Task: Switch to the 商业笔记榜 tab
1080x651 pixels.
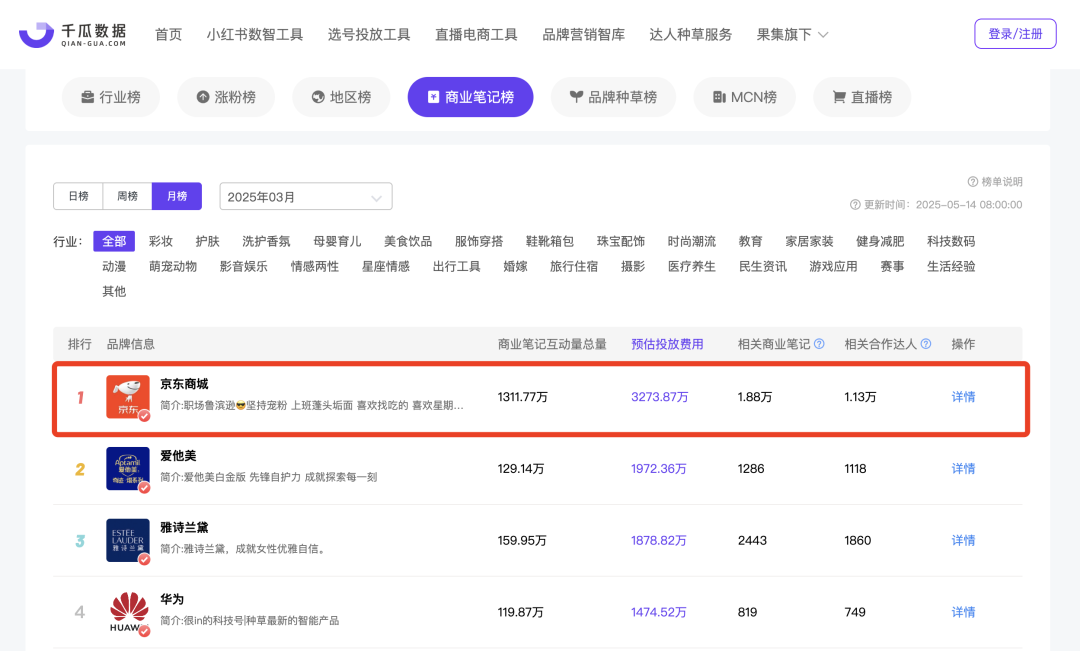Action: pos(470,97)
